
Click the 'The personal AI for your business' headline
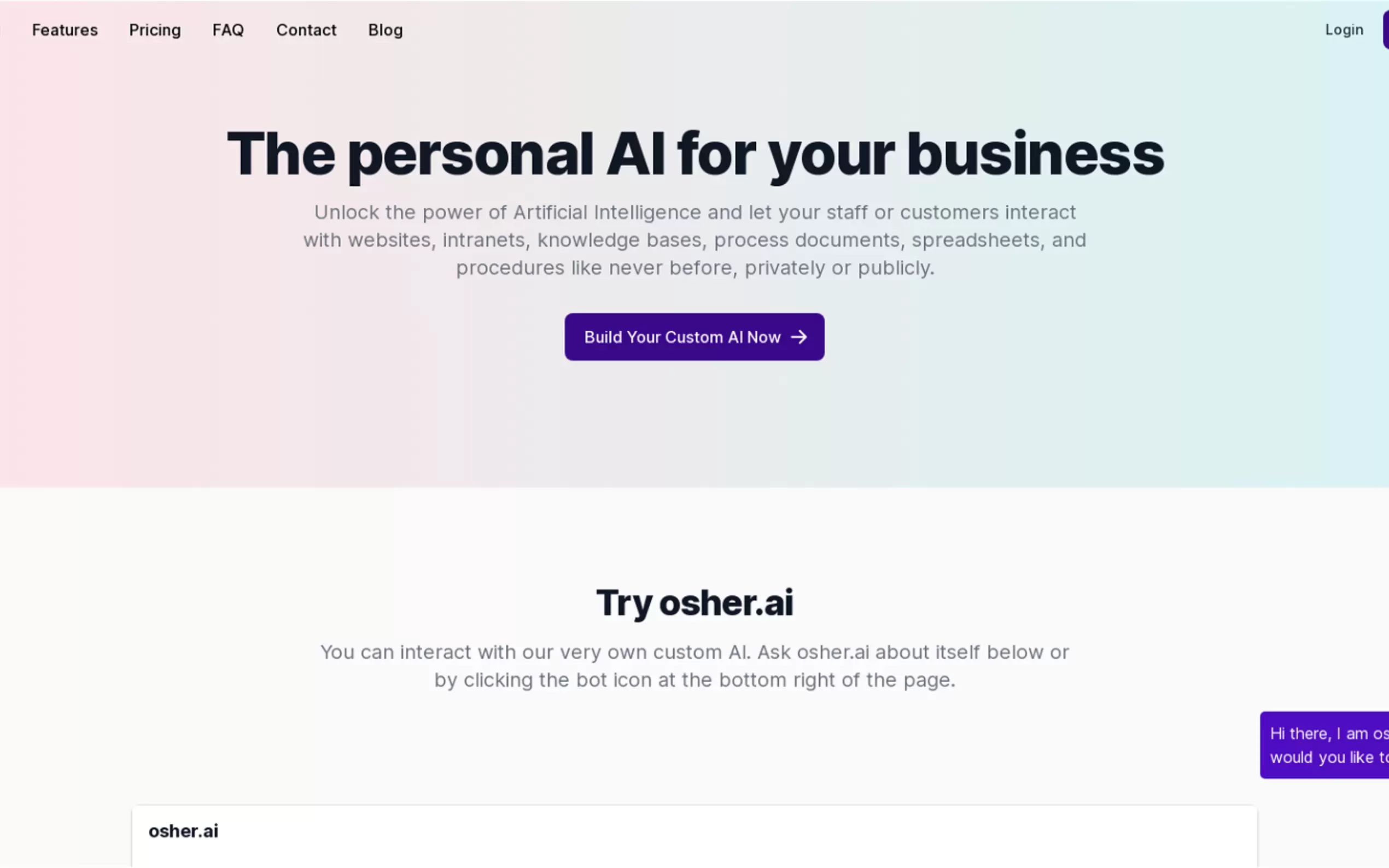pyautogui.click(x=695, y=154)
